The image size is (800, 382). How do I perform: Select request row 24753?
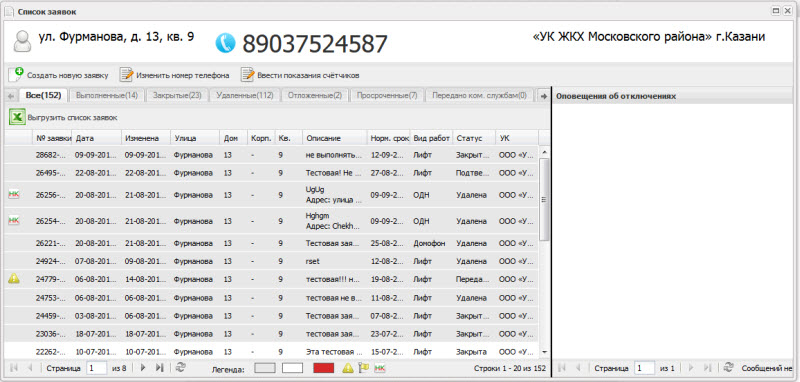pos(271,298)
